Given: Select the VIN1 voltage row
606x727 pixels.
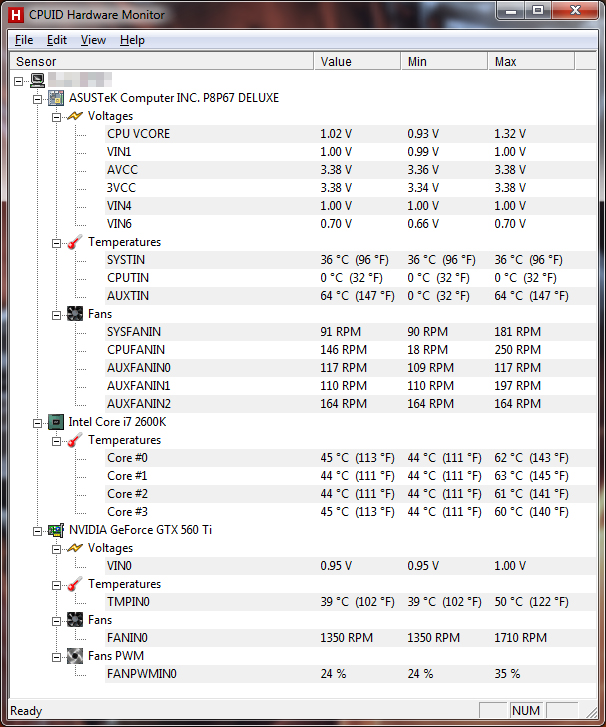Looking at the screenshot, I should coord(351,152).
